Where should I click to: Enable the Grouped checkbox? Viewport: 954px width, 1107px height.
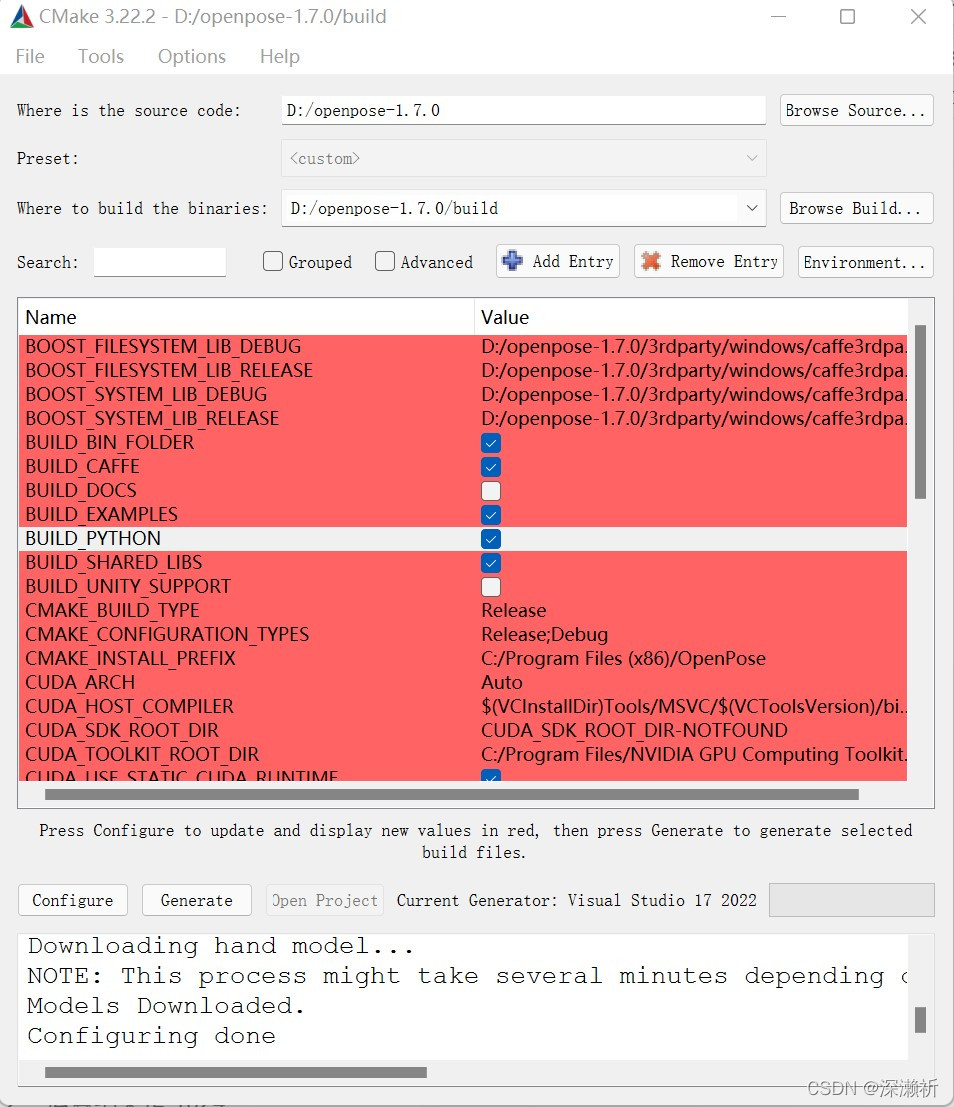coord(272,261)
